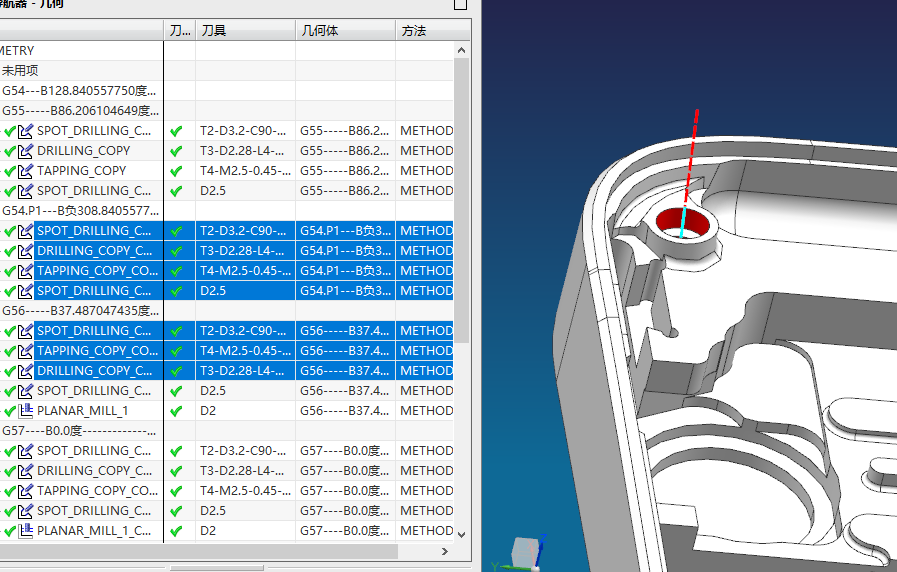Click the operation icon of G55 TAPPING_COPY row
Viewport: 897px width, 572px height.
click(25, 171)
